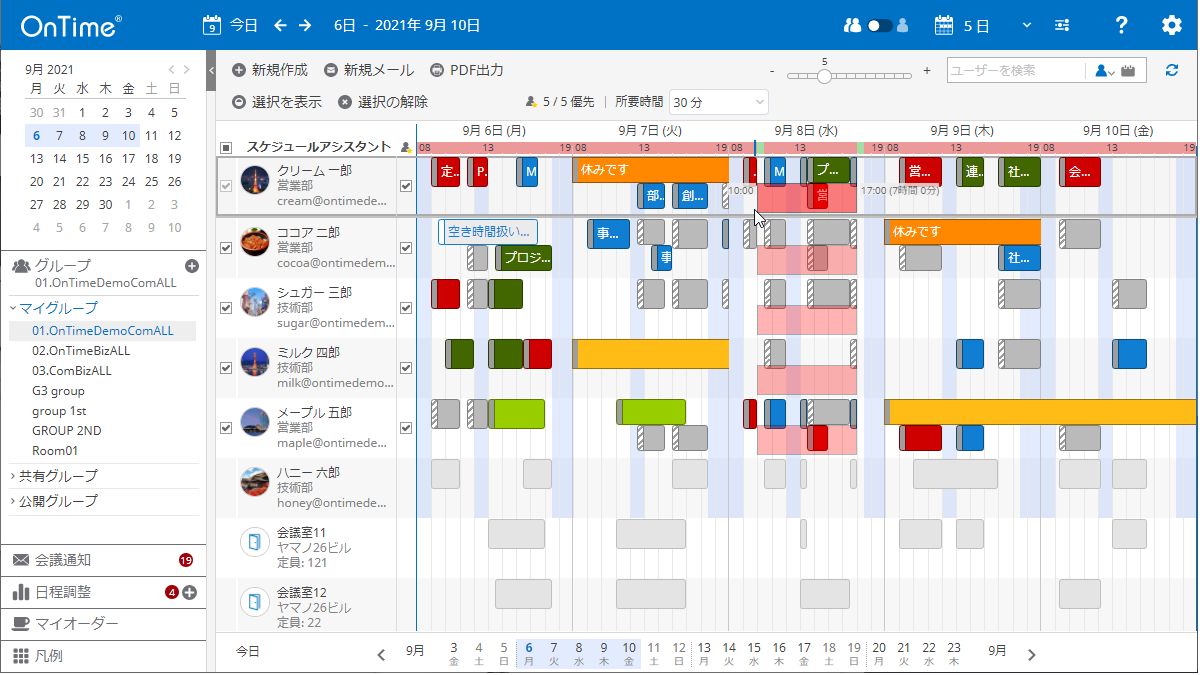Open settings gear in top bar

1171,25
